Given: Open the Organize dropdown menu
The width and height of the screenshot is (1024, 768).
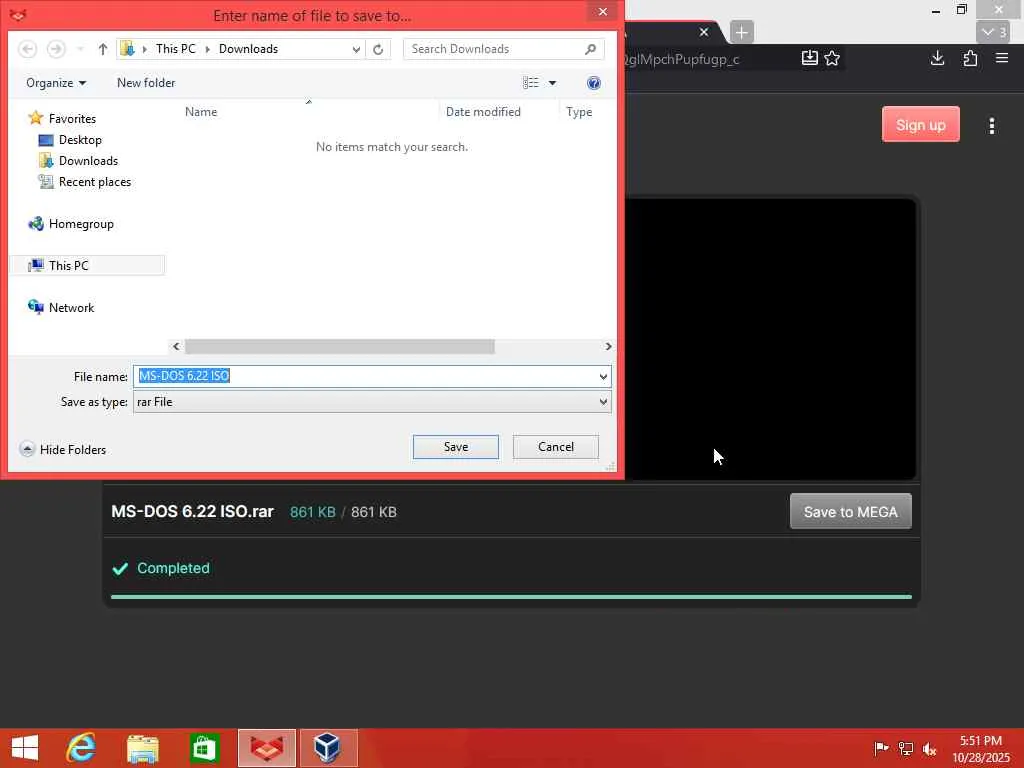Looking at the screenshot, I should [x=56, y=83].
